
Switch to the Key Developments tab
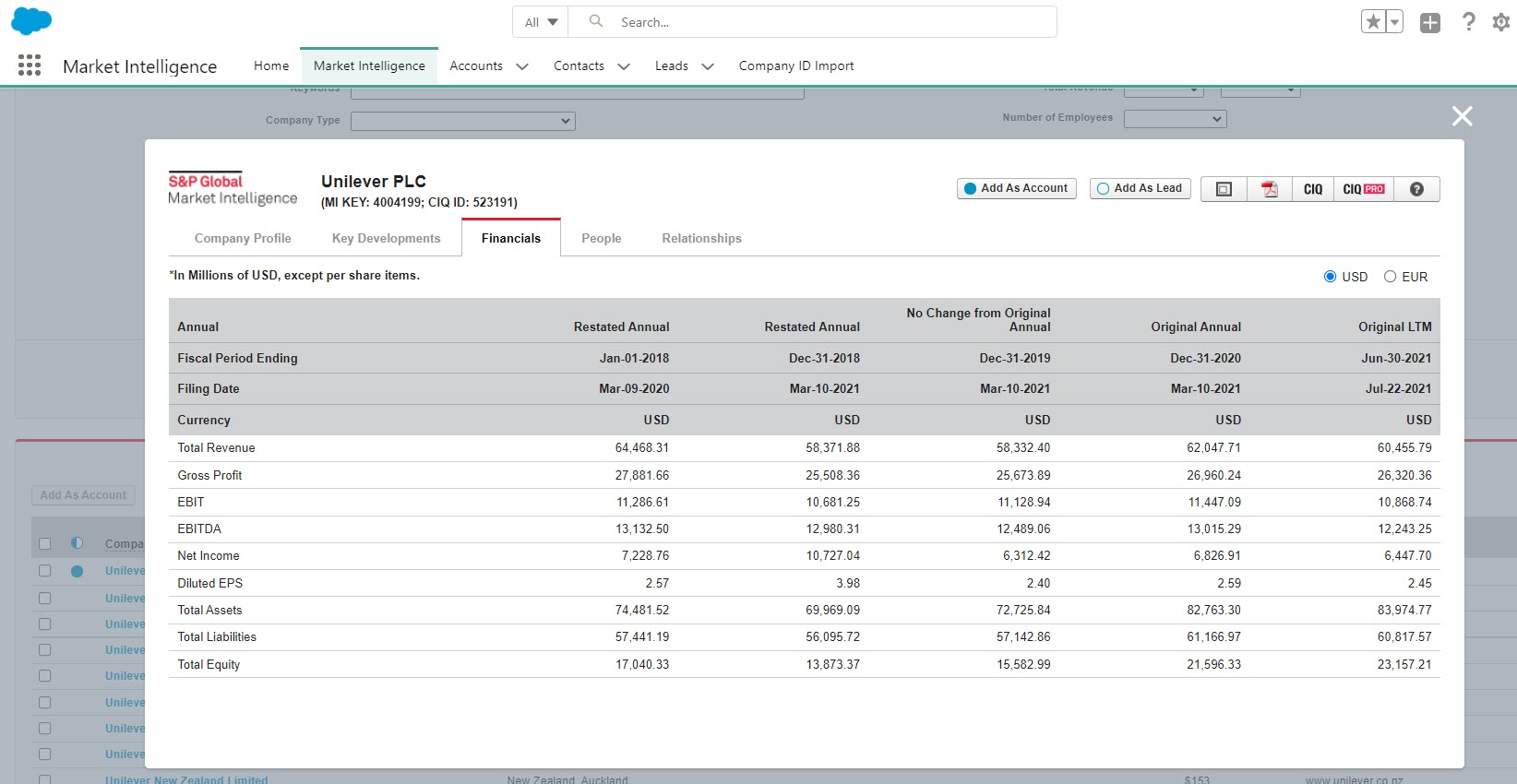coord(386,238)
